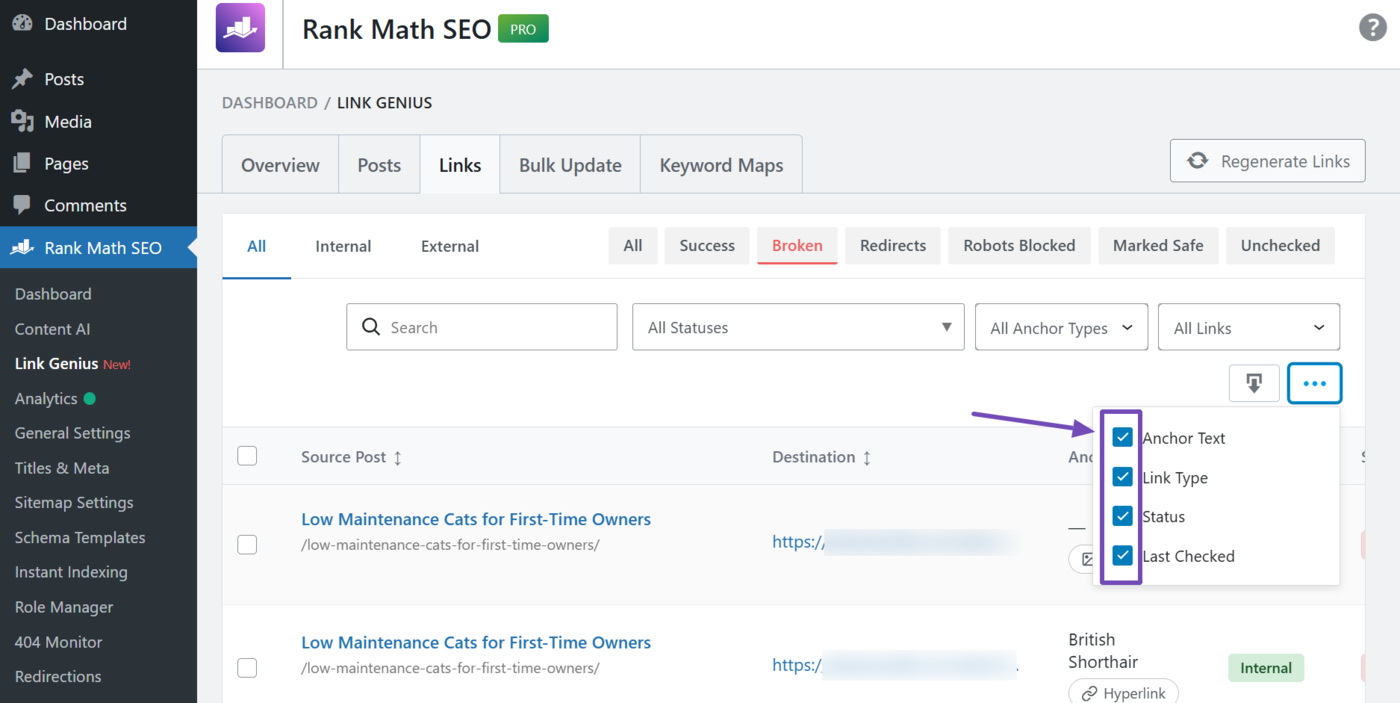Open the help question mark icon
1400x703 pixels.
pyautogui.click(x=1372, y=28)
